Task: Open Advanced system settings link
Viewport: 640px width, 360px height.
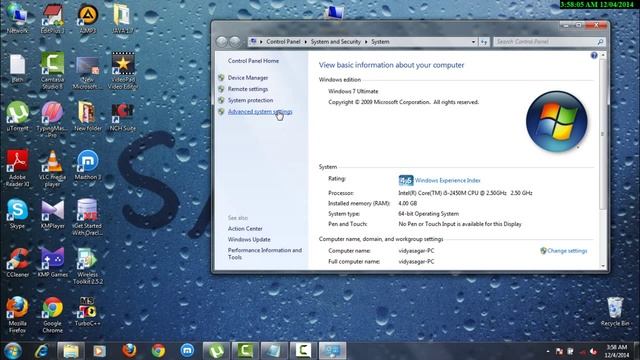Action: pyautogui.click(x=260, y=112)
